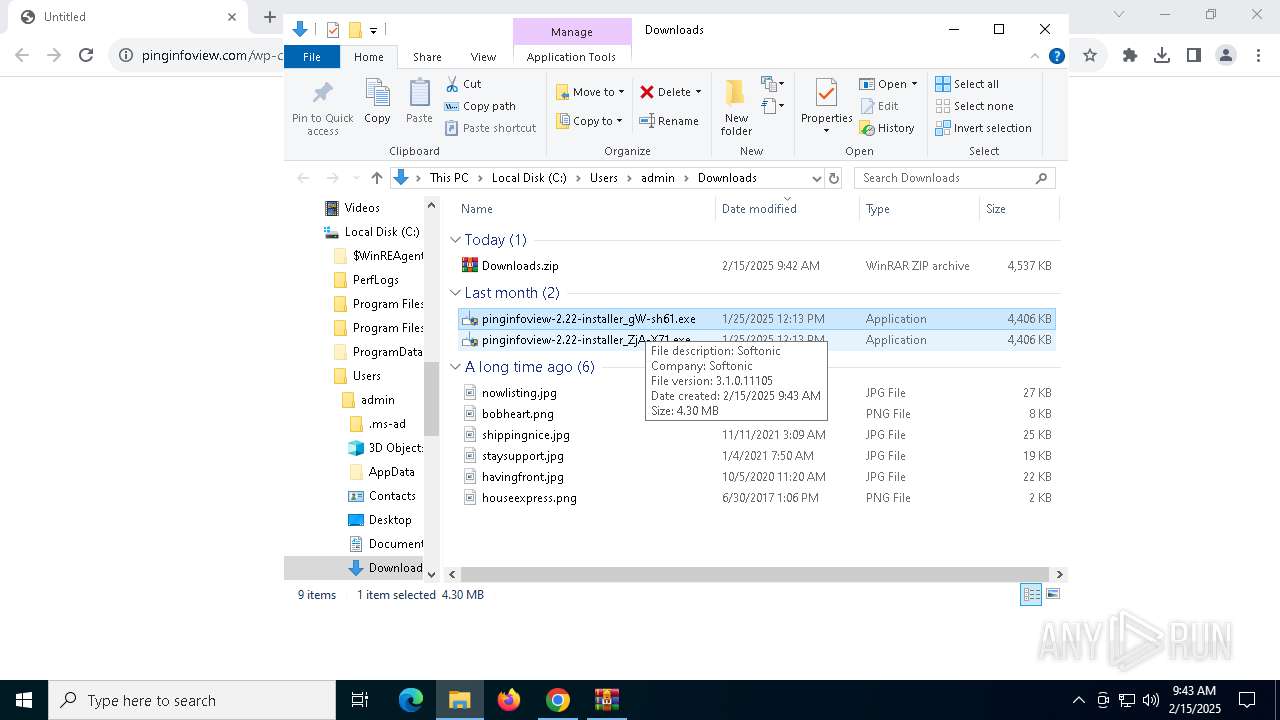Create a New folder
This screenshot has width=1280, height=720.
[x=736, y=107]
